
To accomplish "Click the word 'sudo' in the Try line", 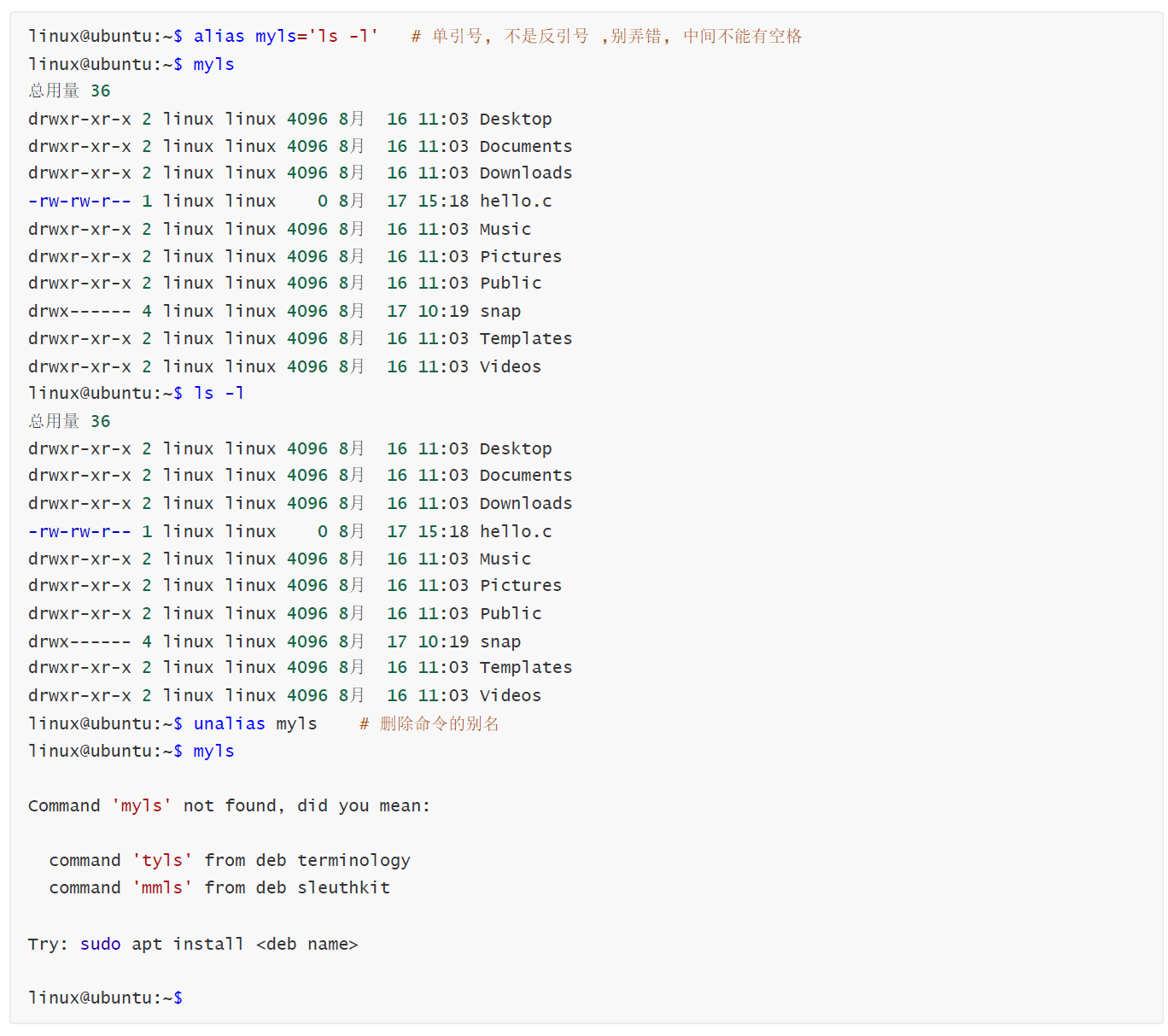I will [x=101, y=944].
